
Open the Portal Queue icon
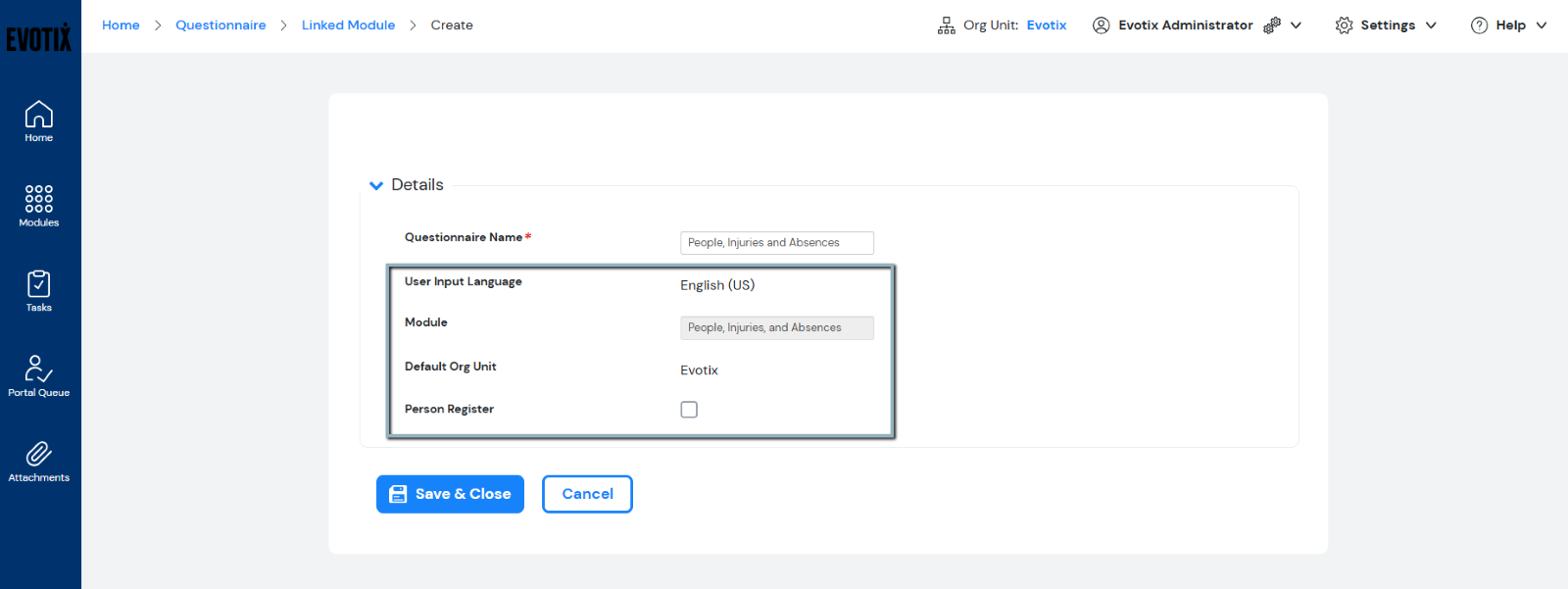click(x=39, y=368)
